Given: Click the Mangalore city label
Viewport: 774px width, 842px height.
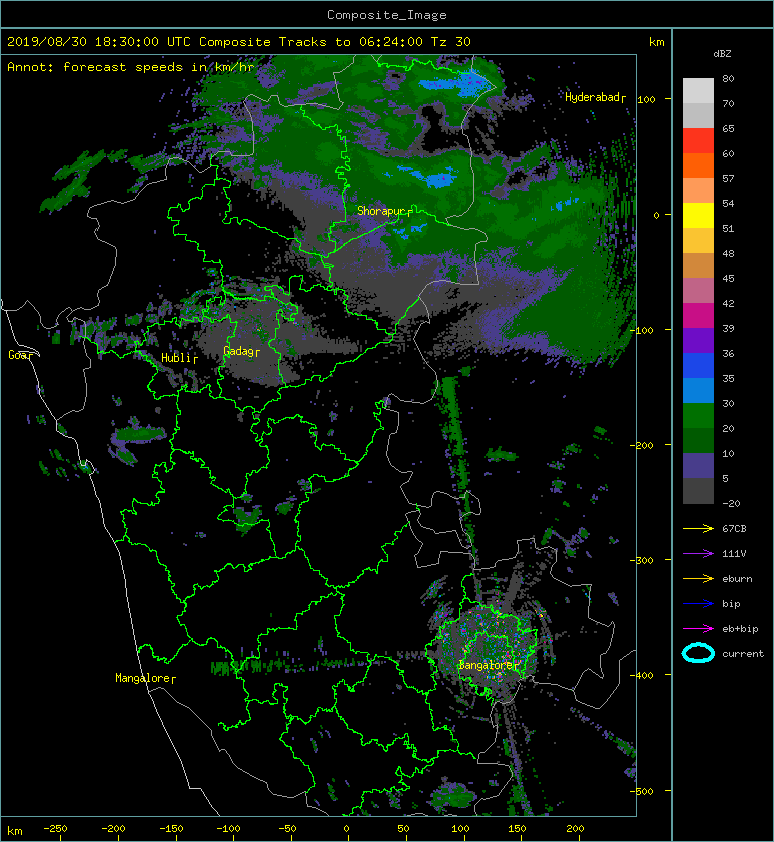Looking at the screenshot, I should pos(143,678).
